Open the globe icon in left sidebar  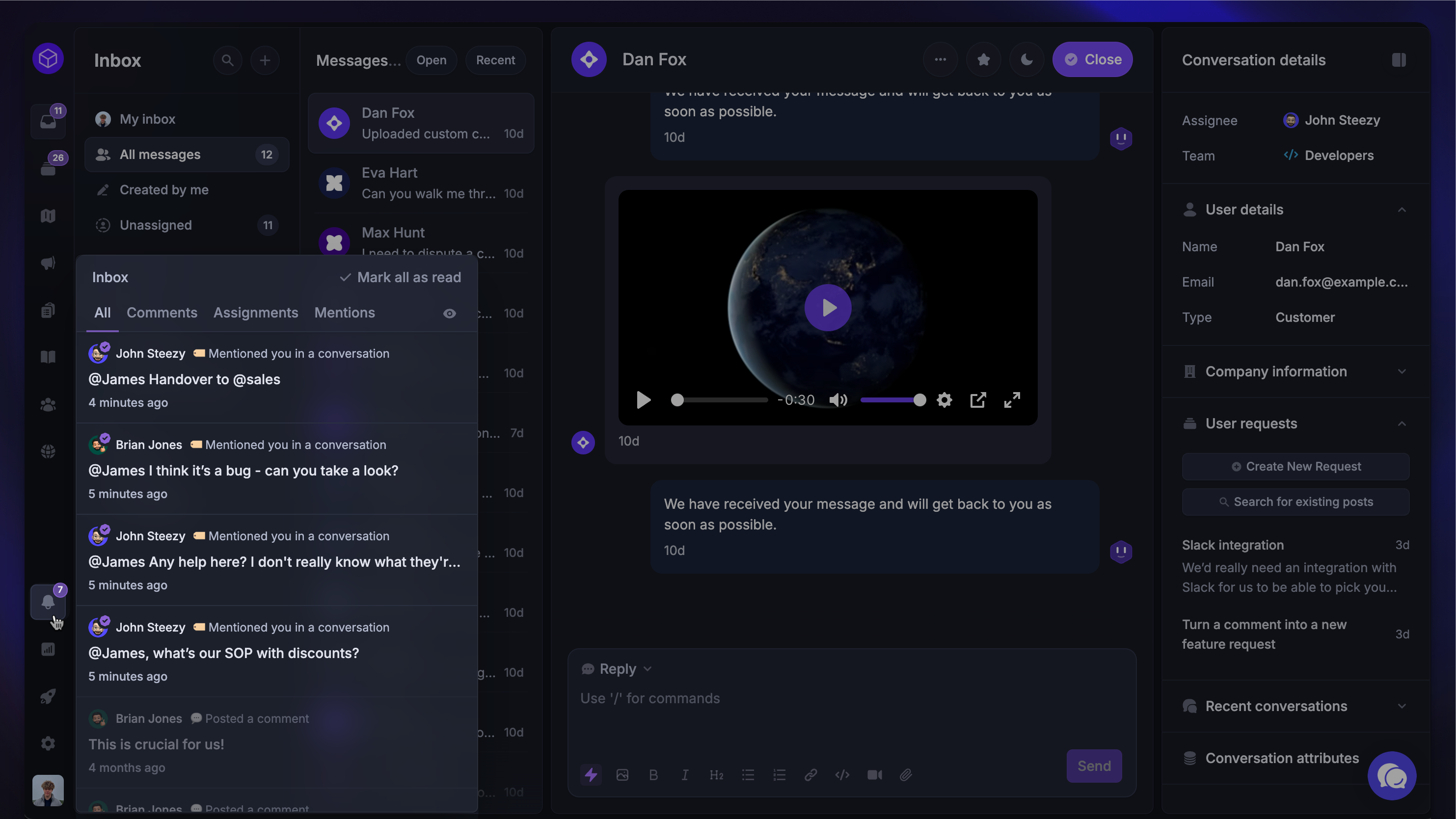pos(48,451)
